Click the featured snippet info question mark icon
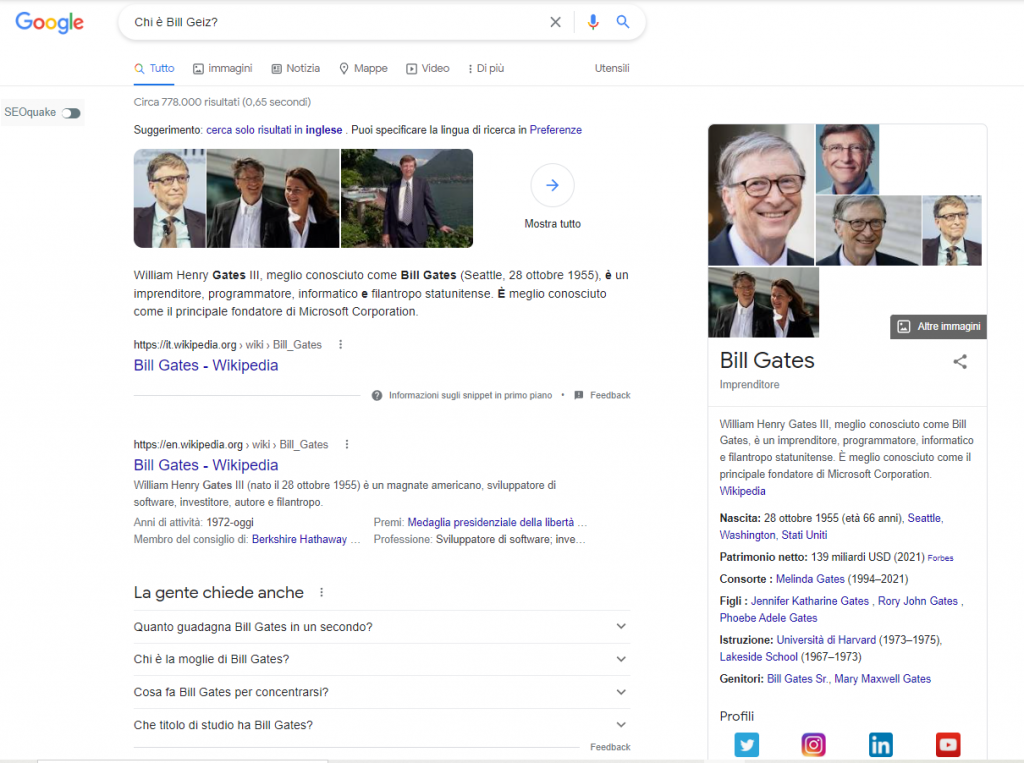Image resolution: width=1024 pixels, height=763 pixels. [377, 395]
